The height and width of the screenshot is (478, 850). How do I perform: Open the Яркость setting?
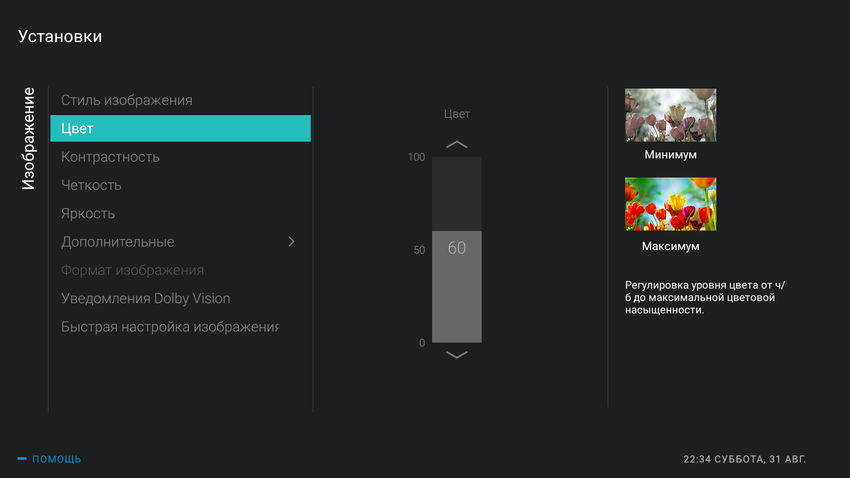[x=88, y=213]
